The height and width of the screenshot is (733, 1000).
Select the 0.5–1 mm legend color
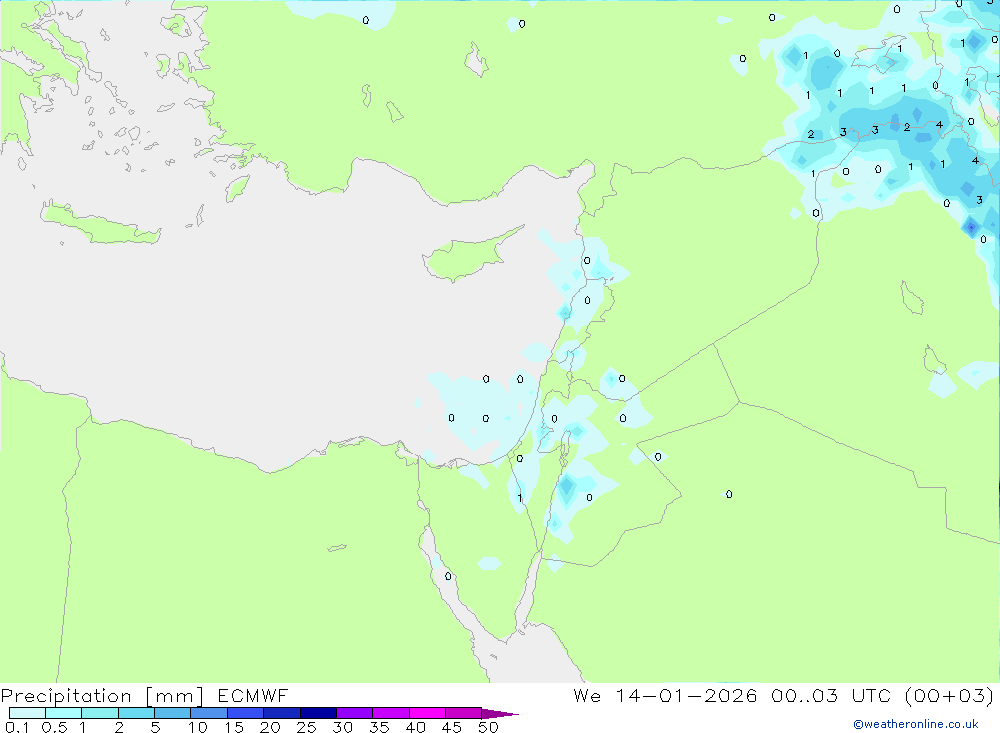pos(64,713)
